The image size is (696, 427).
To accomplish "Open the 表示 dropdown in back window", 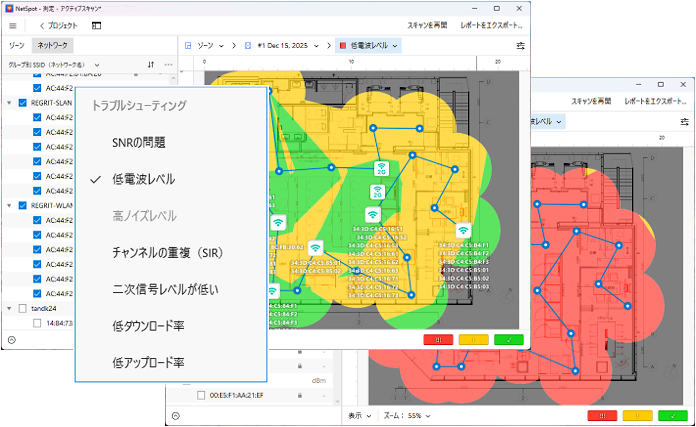I will coord(360,416).
